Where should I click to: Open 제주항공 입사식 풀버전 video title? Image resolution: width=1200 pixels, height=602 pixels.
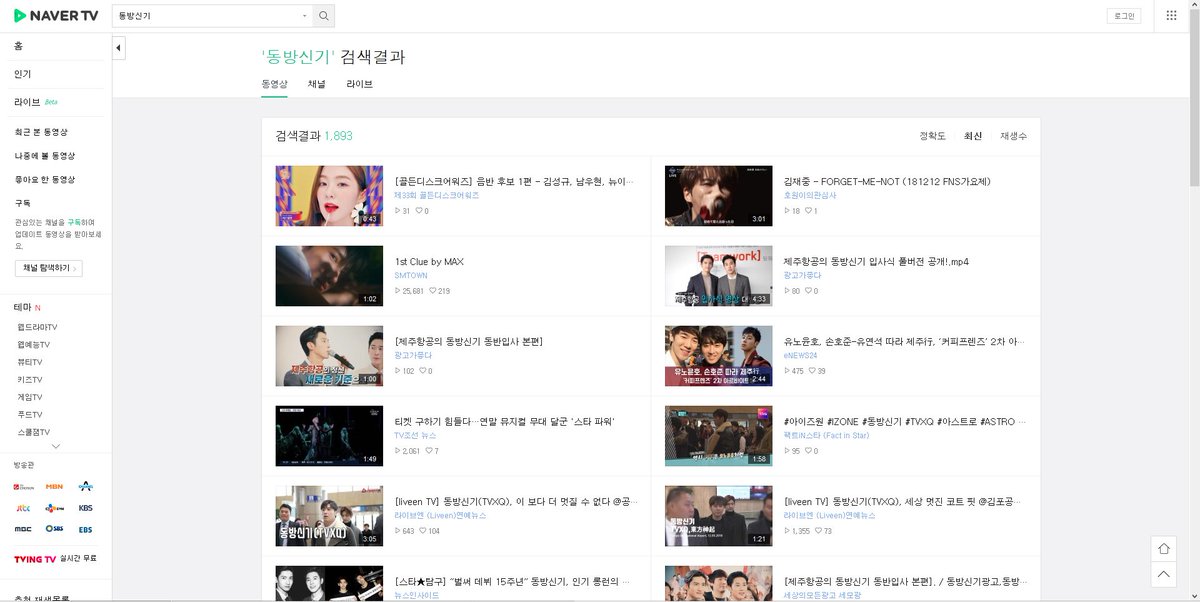(x=876, y=262)
